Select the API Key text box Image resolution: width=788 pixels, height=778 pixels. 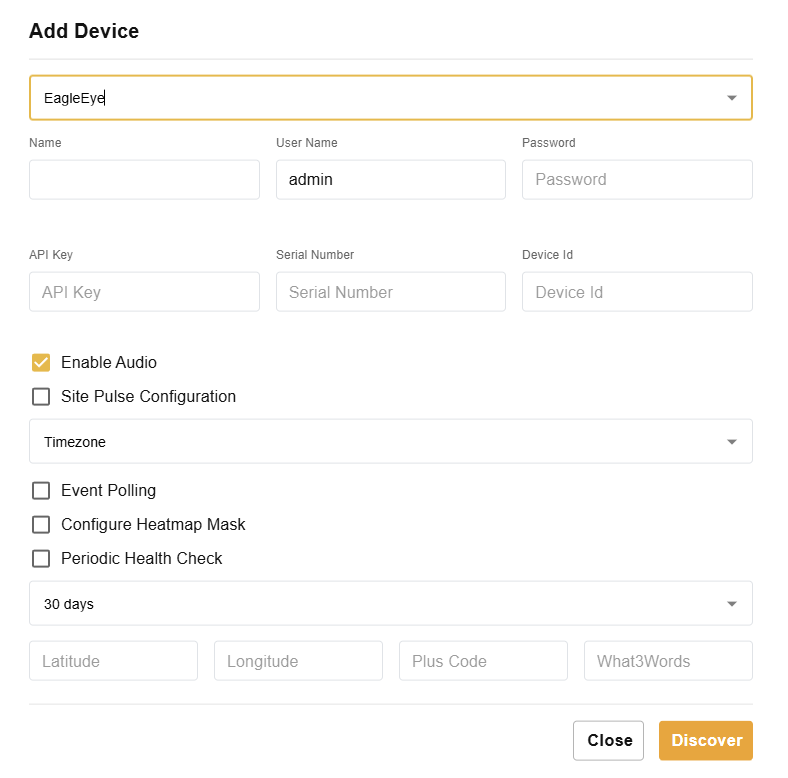pyautogui.click(x=144, y=292)
